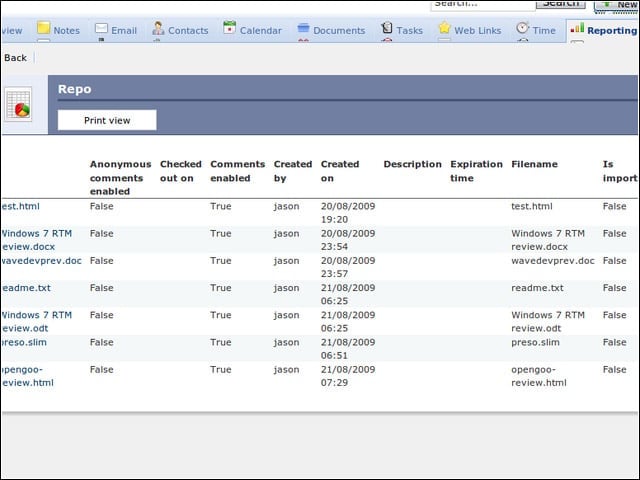This screenshot has width=640, height=480.
Task: Click the Back button
Action: 16,58
